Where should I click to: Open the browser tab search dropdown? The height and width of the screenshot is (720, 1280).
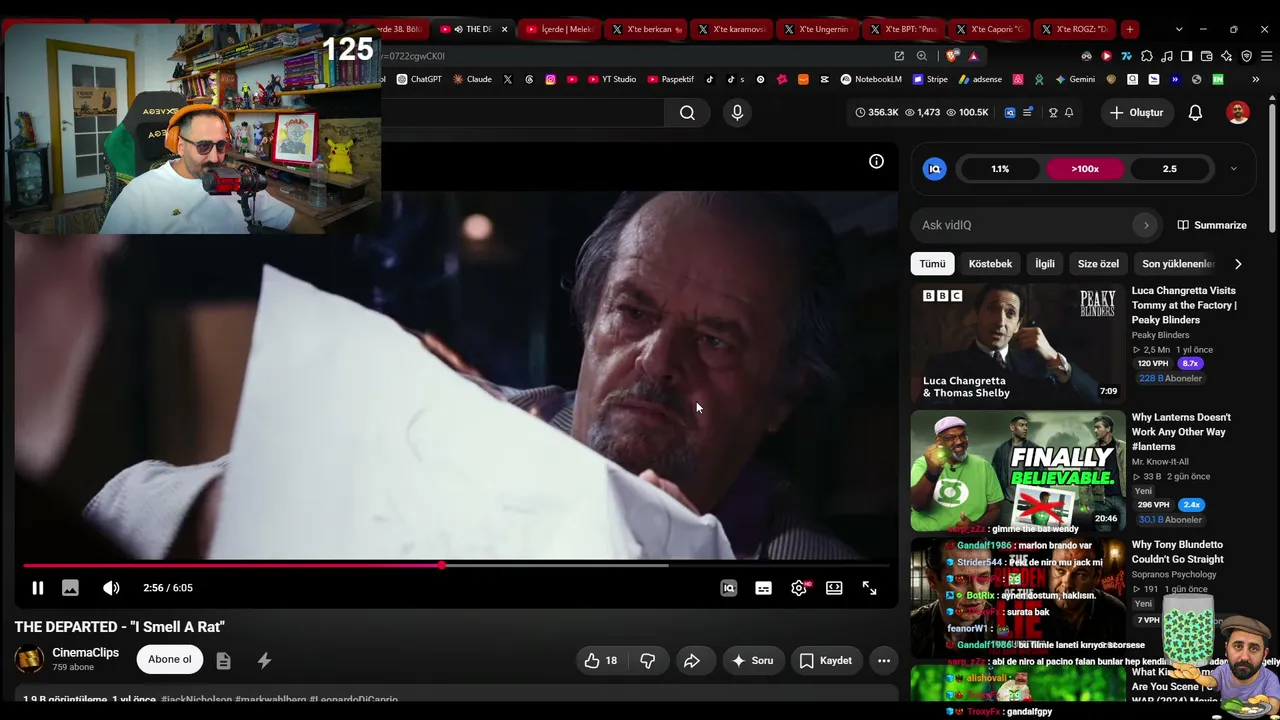click(1179, 29)
